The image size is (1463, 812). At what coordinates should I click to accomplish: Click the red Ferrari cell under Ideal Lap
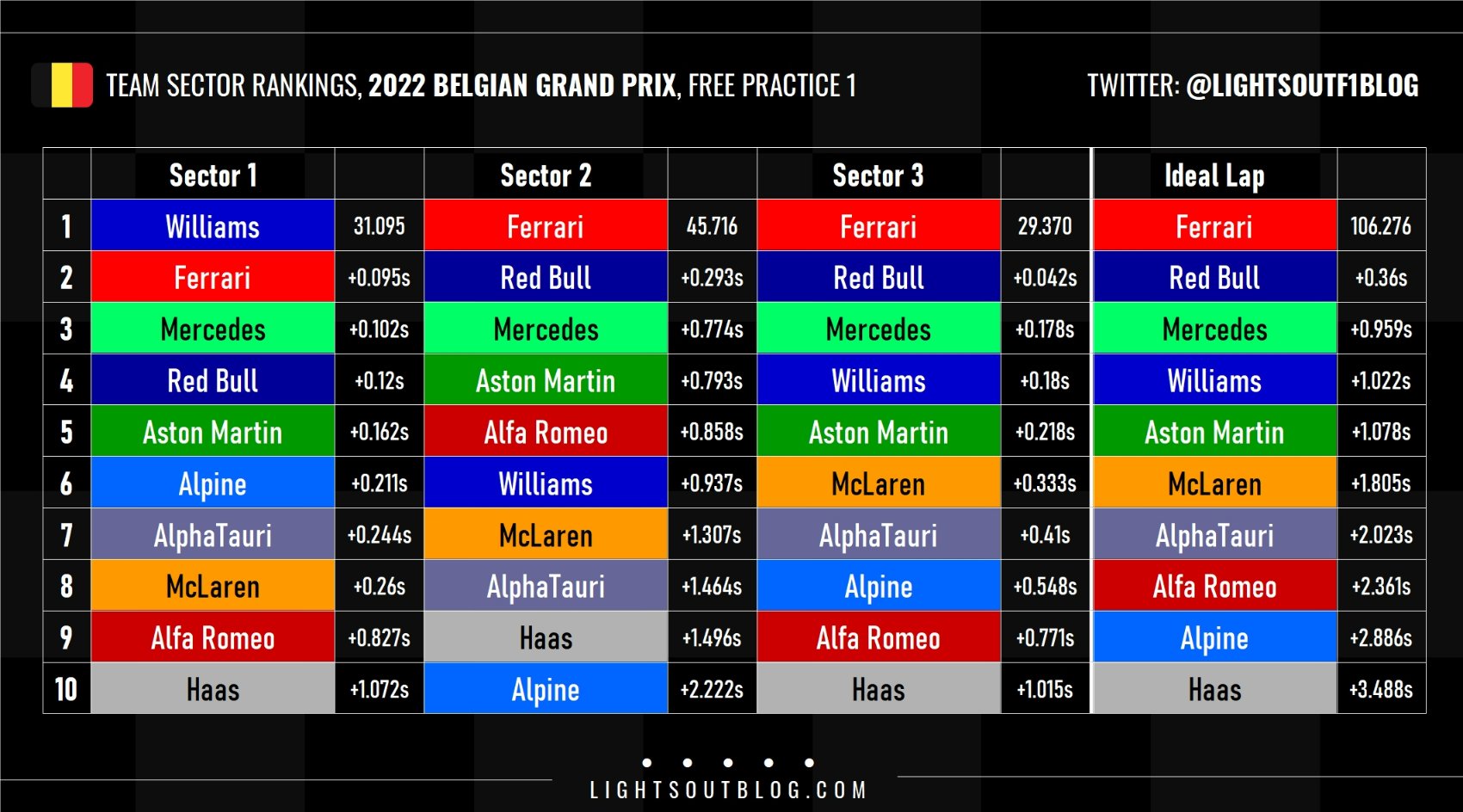pos(1213,226)
